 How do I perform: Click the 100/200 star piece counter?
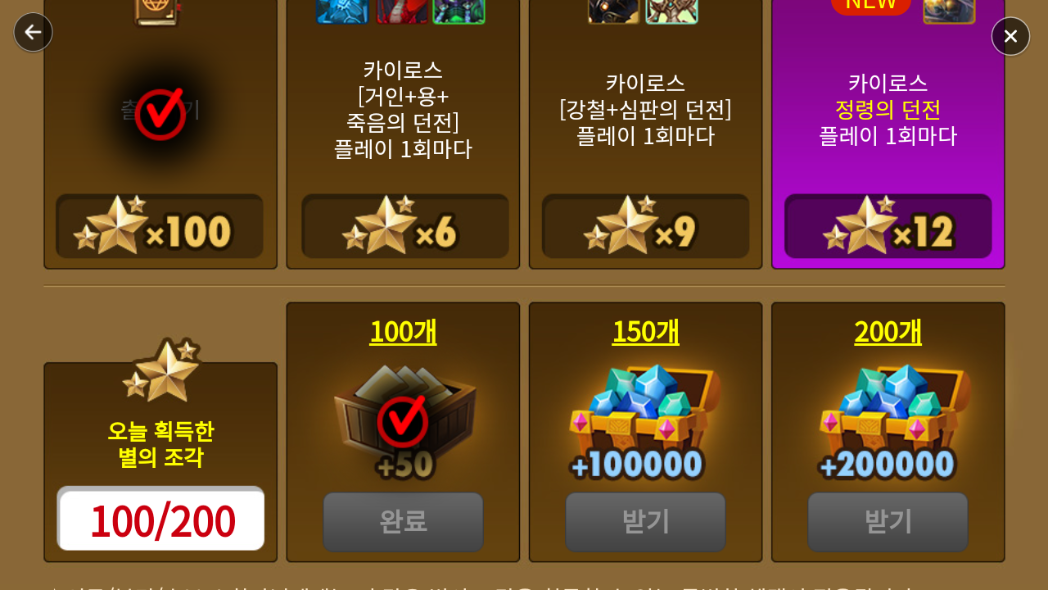pyautogui.click(x=160, y=519)
